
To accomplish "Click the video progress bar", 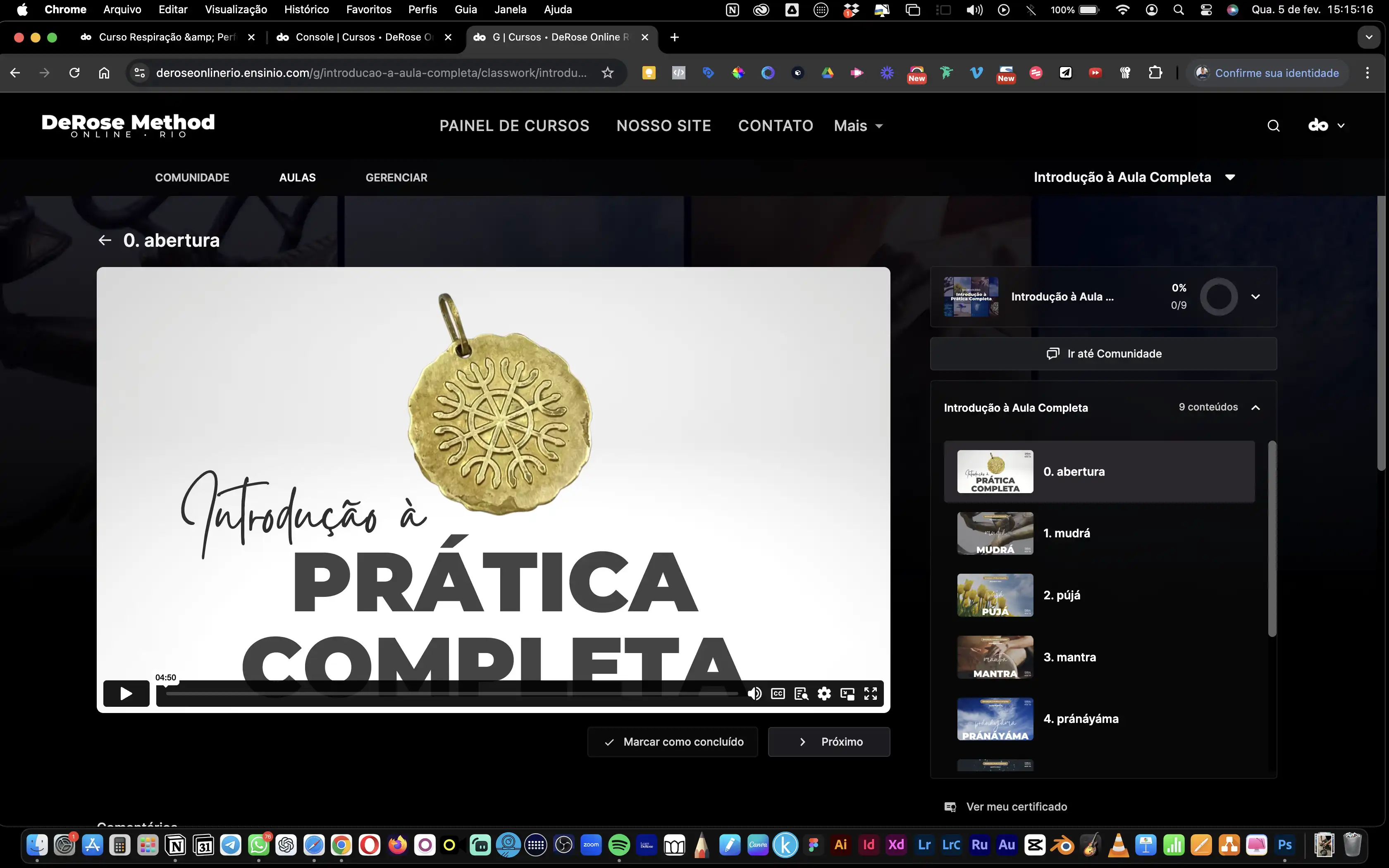I will (x=451, y=694).
